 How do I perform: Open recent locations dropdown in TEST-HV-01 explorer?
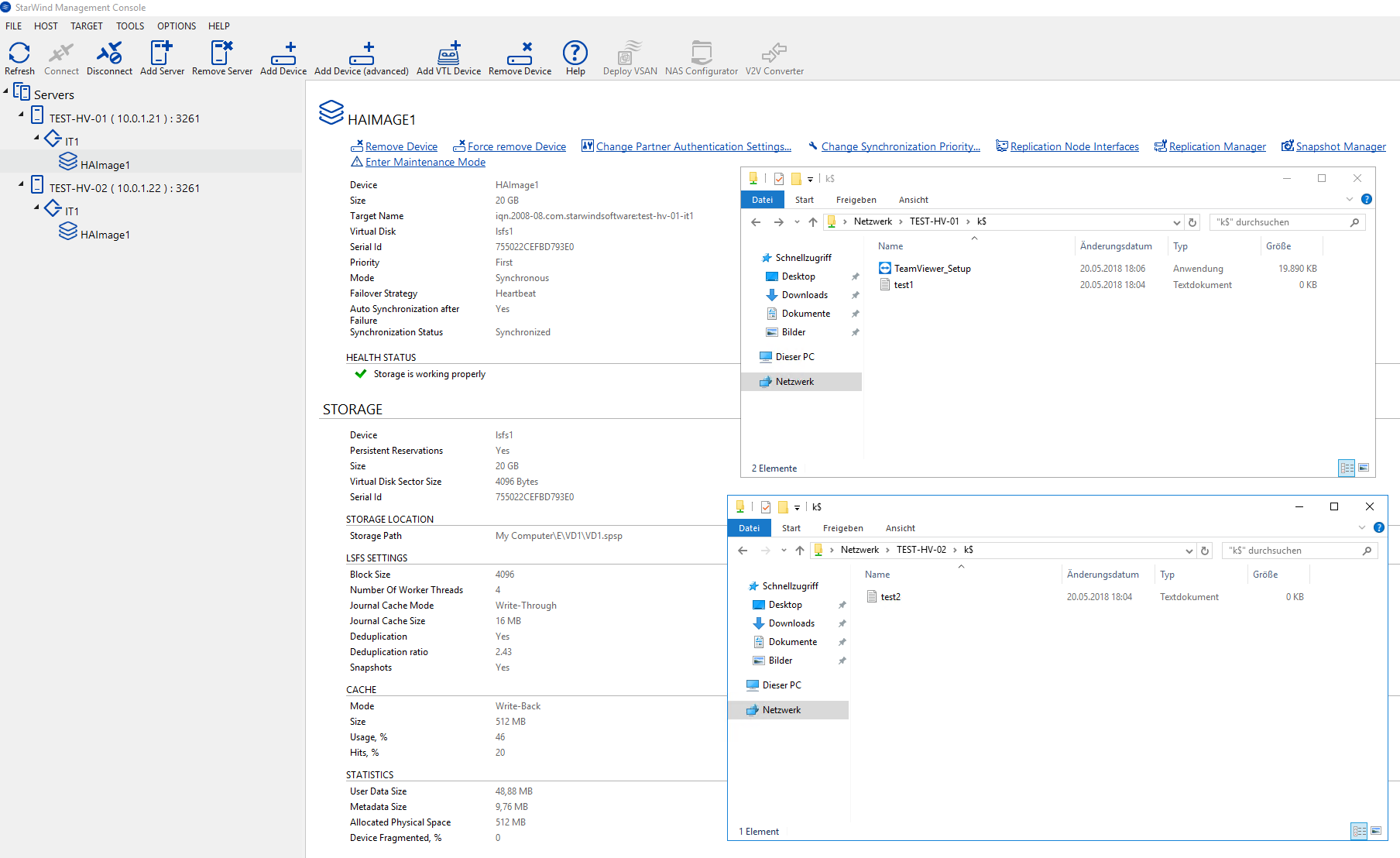pos(797,222)
